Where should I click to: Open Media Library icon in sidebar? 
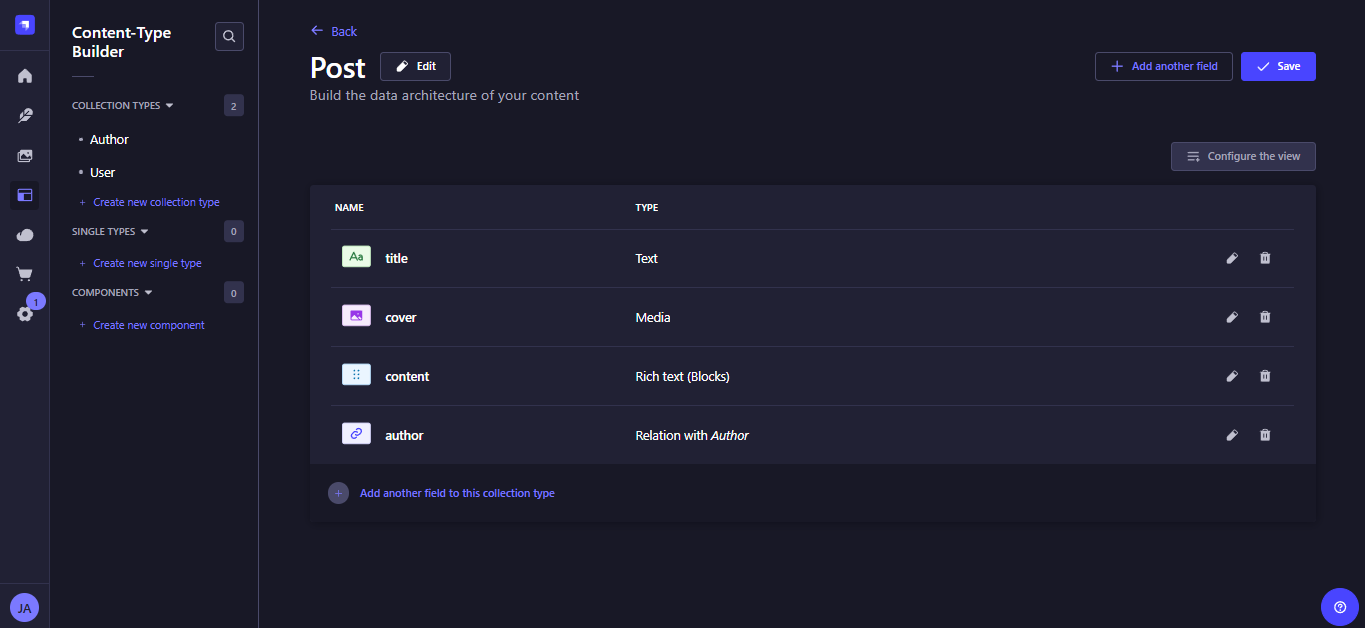25,156
